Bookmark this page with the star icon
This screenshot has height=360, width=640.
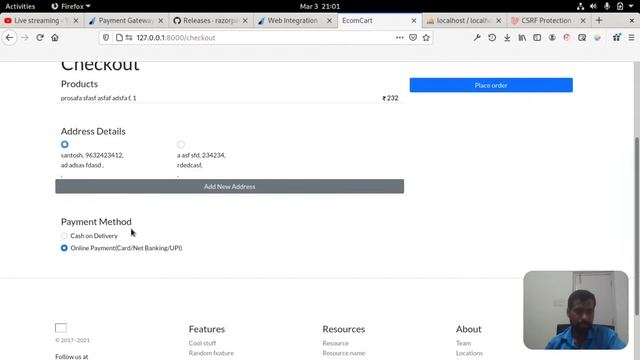427,38
